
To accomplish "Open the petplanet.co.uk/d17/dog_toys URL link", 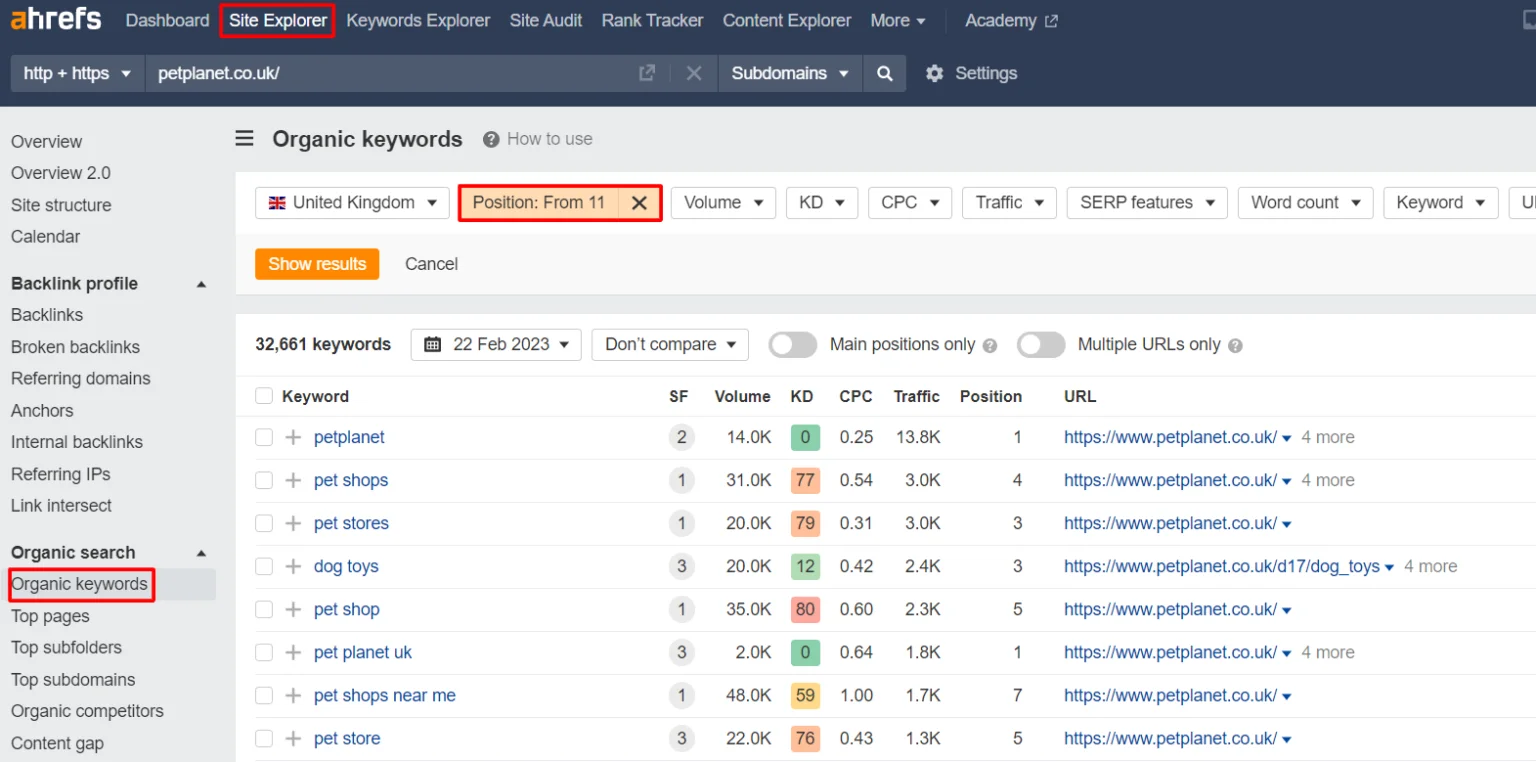I will click(1221, 566).
